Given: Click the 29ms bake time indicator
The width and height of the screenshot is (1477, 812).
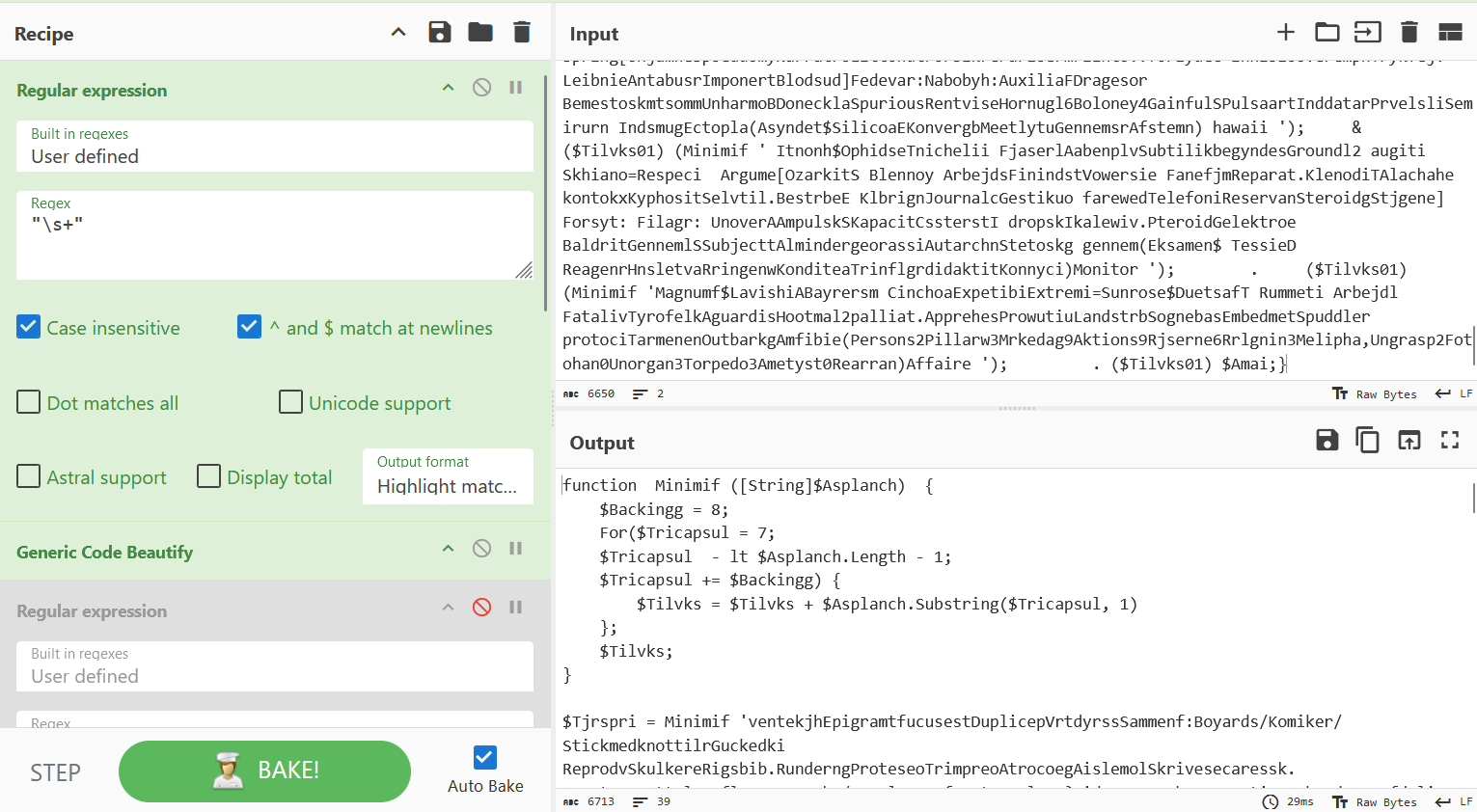Looking at the screenshot, I should [1288, 801].
